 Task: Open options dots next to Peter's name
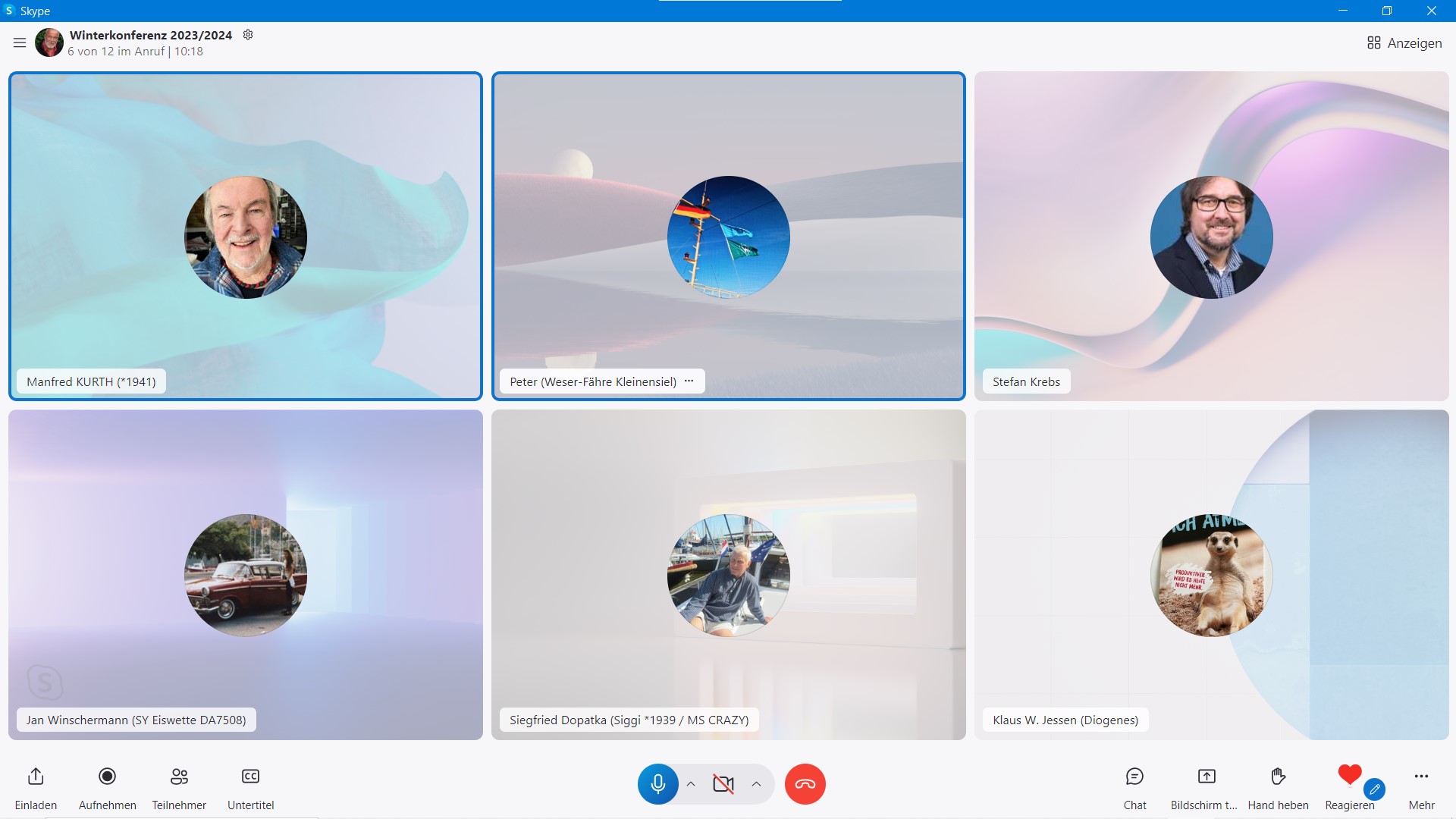click(x=689, y=381)
